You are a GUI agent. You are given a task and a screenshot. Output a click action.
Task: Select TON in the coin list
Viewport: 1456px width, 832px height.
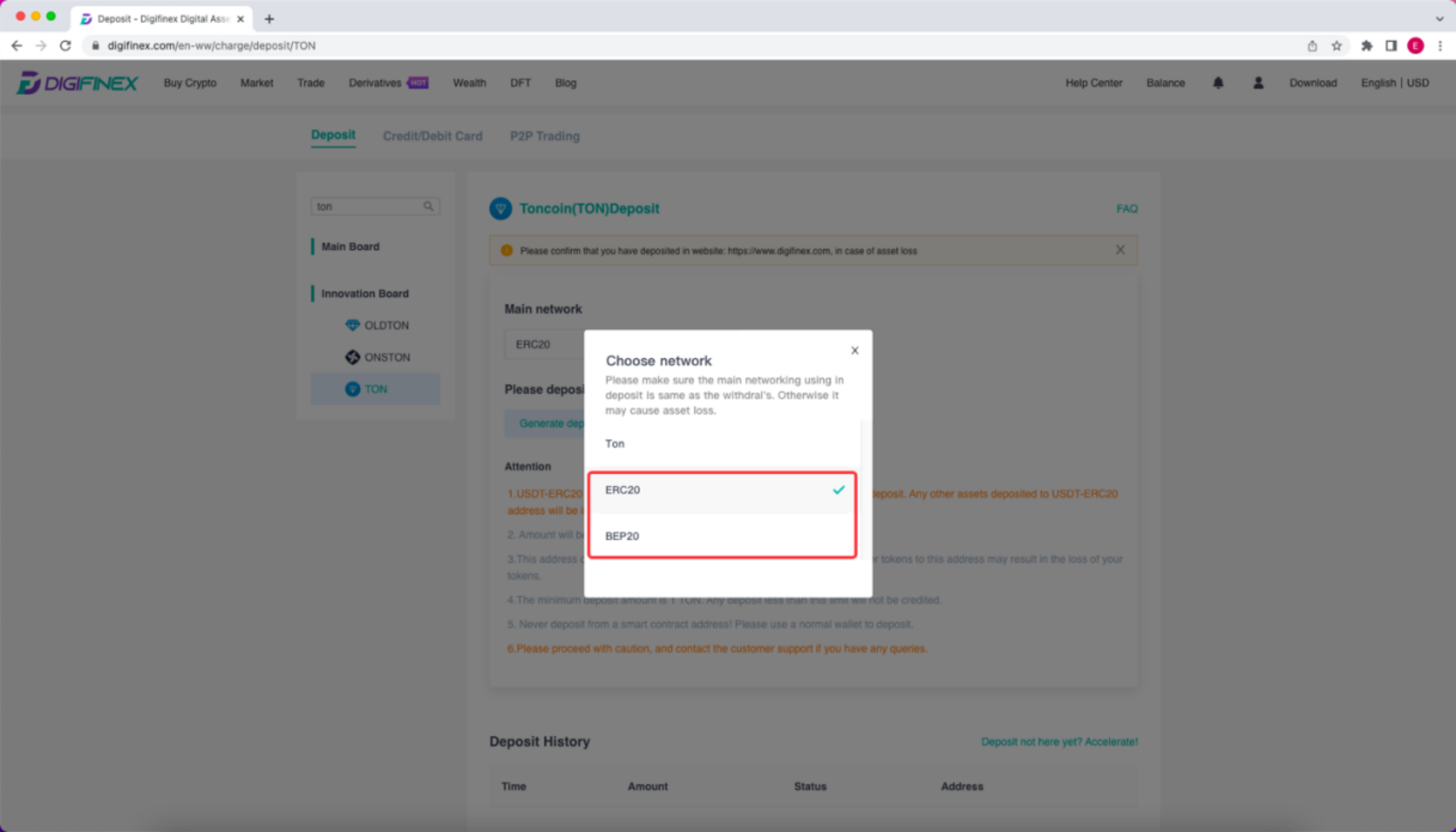pyautogui.click(x=375, y=389)
